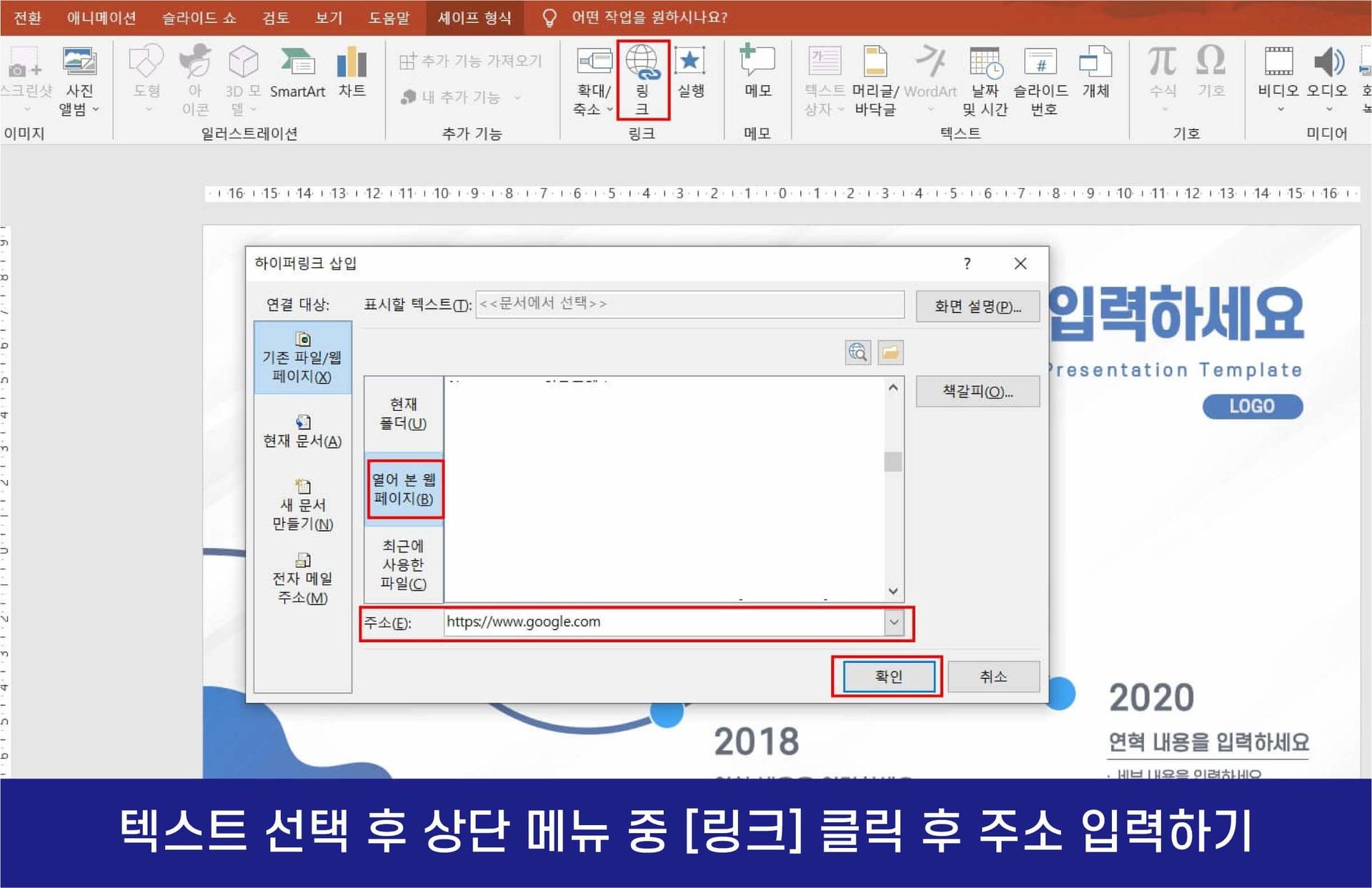Select 최근에 사용한 파일(C) option
The image size is (1372, 888).
[404, 564]
